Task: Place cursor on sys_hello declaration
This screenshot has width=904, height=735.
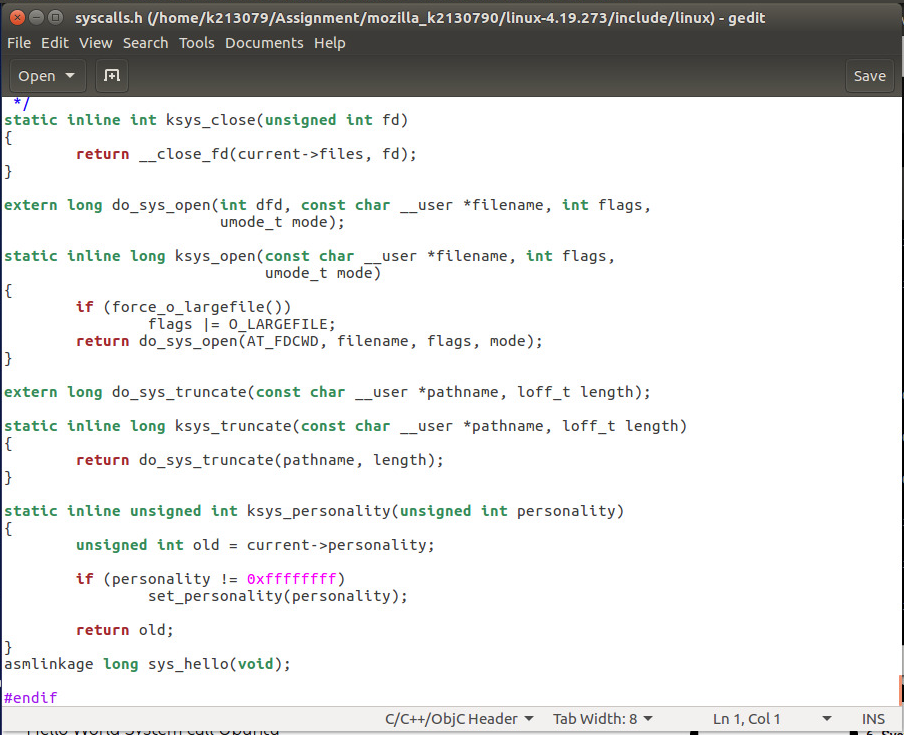Action: click(x=190, y=663)
